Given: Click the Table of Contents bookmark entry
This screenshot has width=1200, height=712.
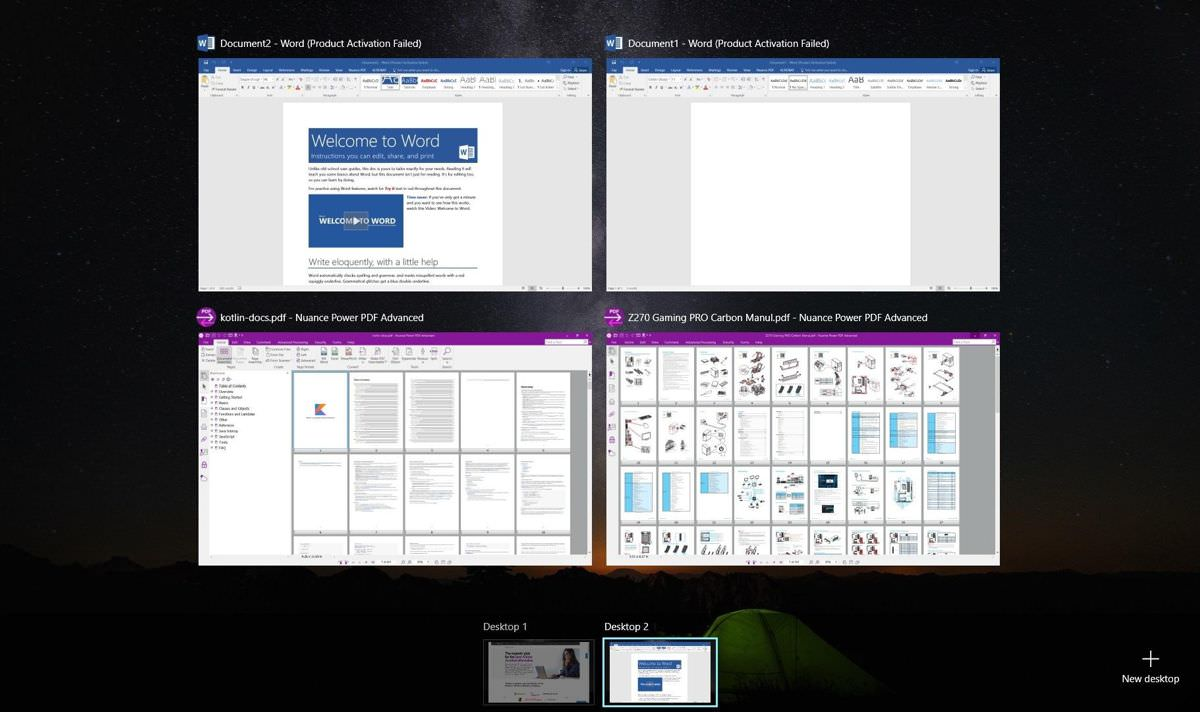Looking at the screenshot, I should point(232,386).
